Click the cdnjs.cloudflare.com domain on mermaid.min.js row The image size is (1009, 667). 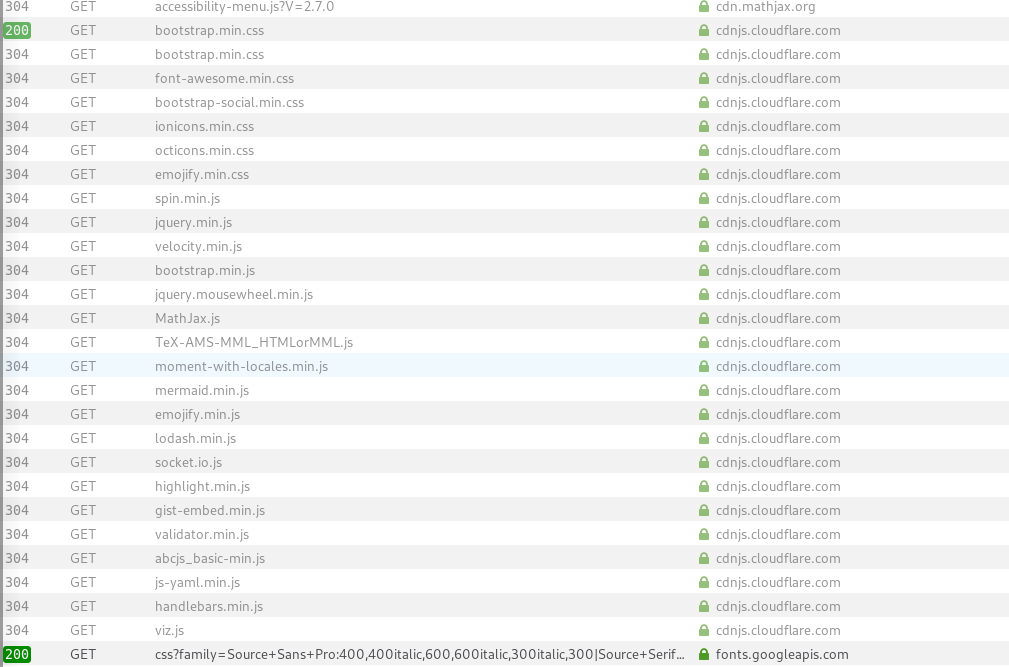pos(777,390)
